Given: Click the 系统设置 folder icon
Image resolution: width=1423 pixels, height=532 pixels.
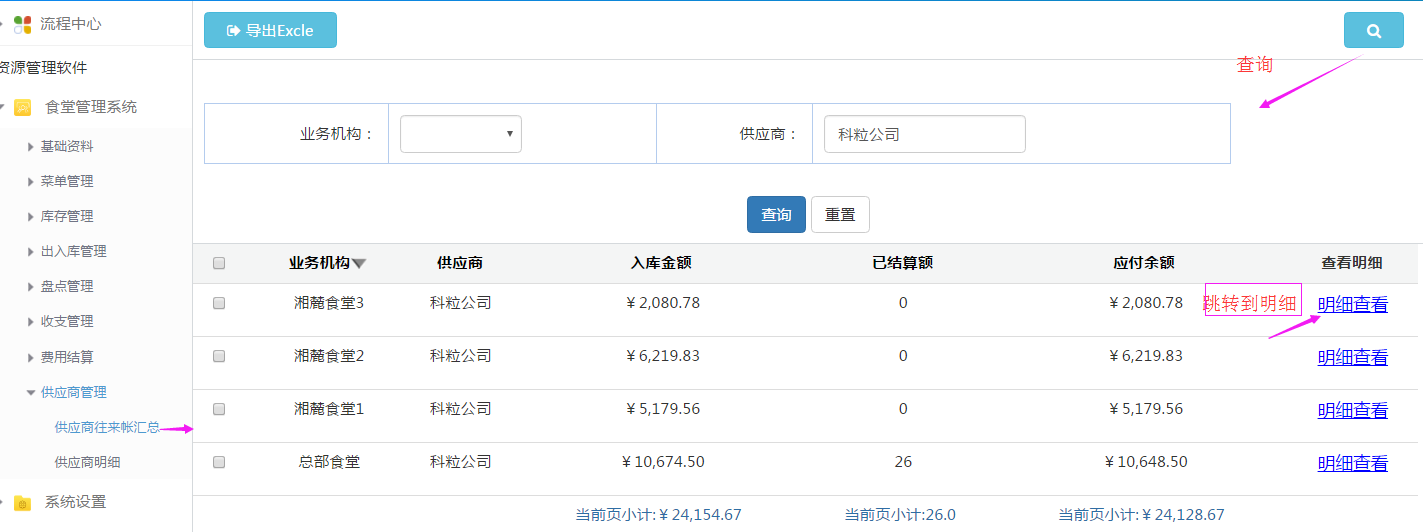Looking at the screenshot, I should (x=22, y=502).
